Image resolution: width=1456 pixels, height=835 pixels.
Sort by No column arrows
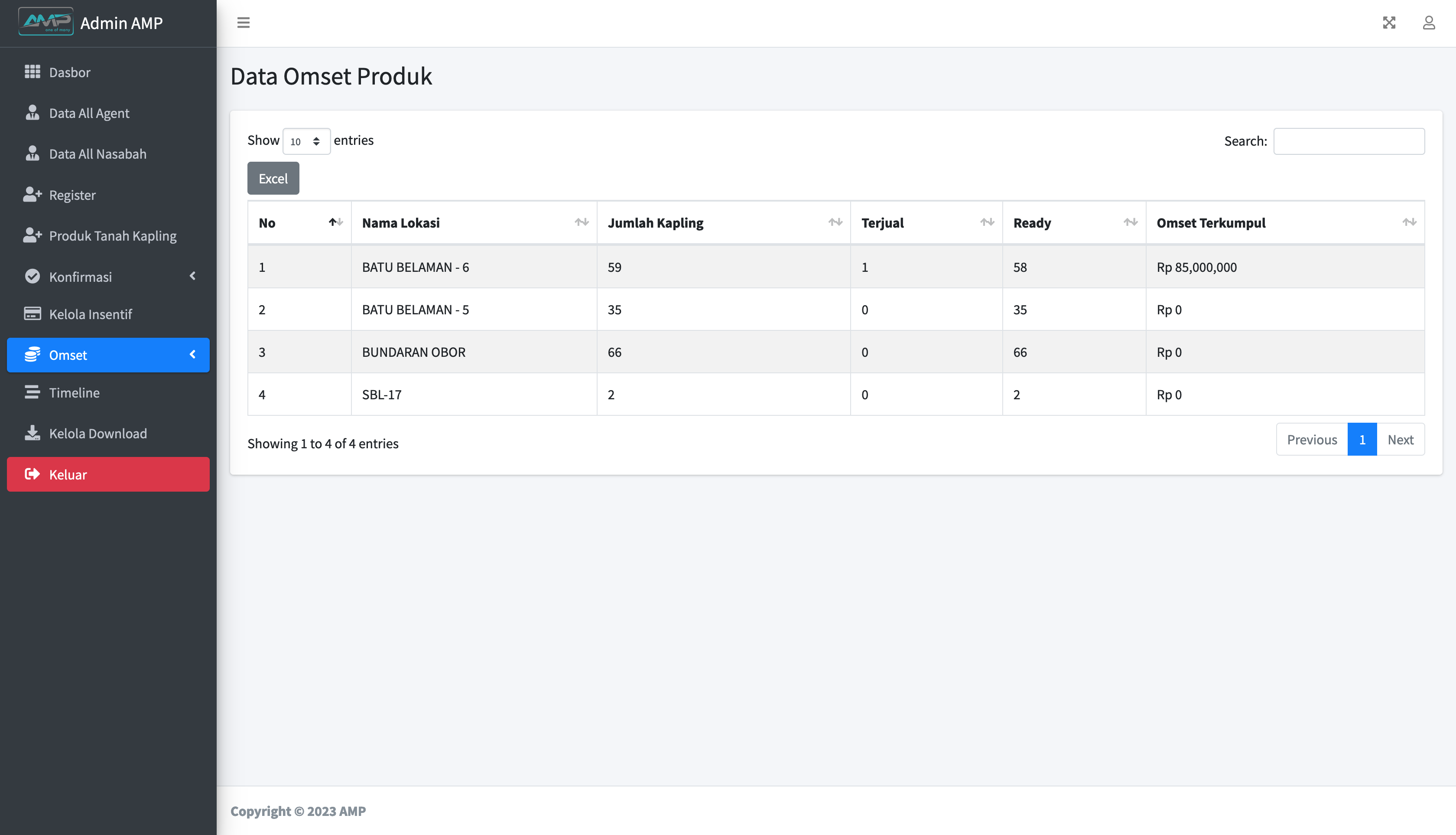[x=336, y=222]
